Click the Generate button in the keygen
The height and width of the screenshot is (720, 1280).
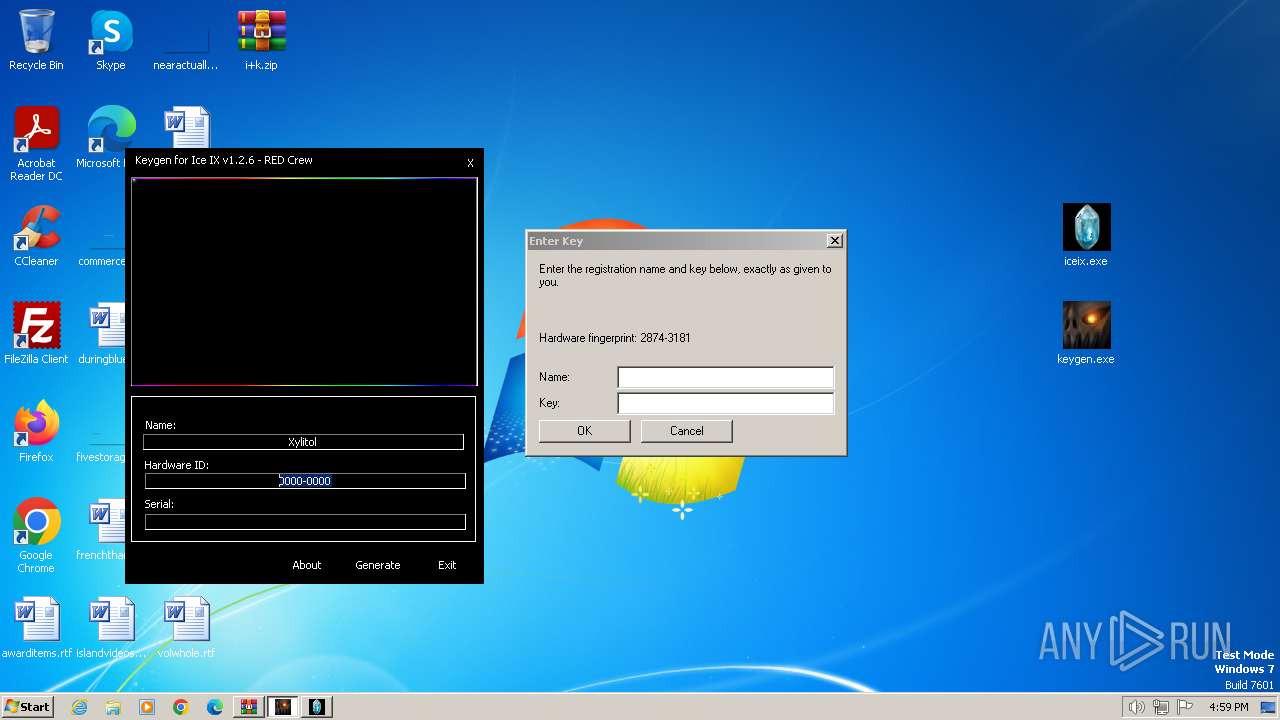coord(377,565)
